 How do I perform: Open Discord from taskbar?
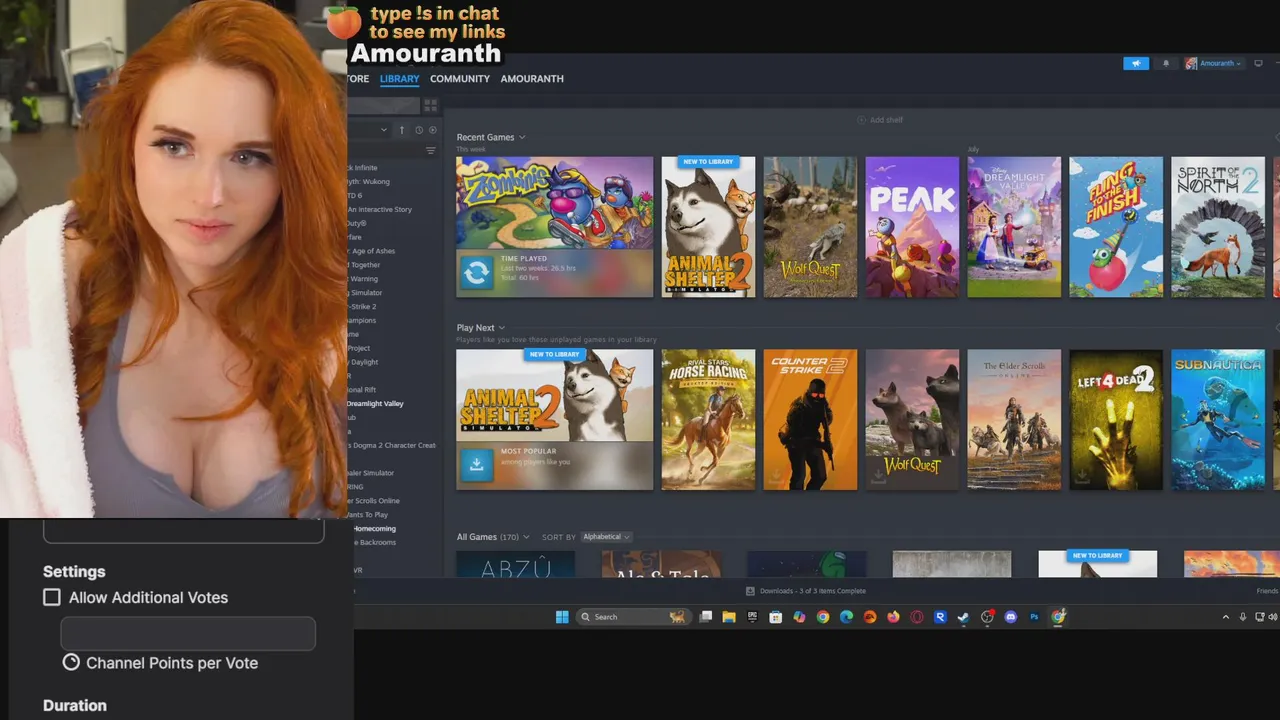point(1011,617)
